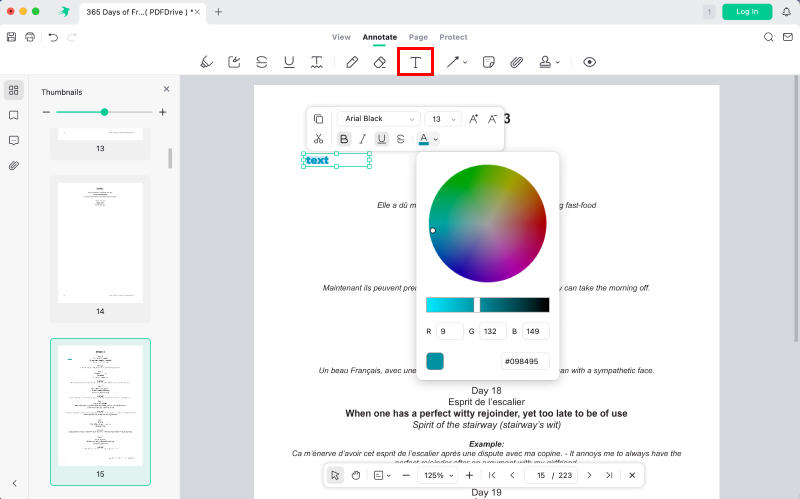Screen dimensions: 800x499
Task: Increase font size with larger A
Action: click(x=473, y=119)
